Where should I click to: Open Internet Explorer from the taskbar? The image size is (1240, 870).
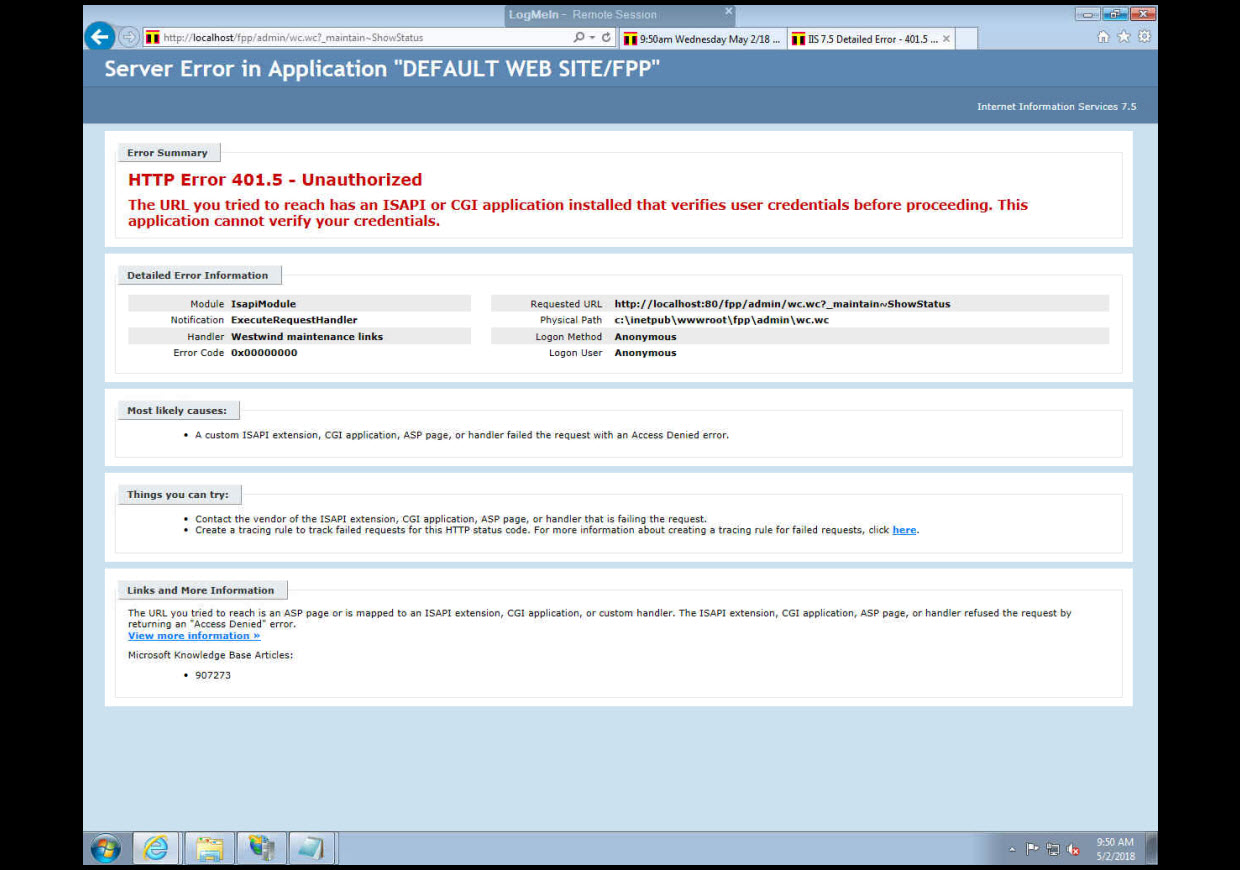[x=156, y=848]
